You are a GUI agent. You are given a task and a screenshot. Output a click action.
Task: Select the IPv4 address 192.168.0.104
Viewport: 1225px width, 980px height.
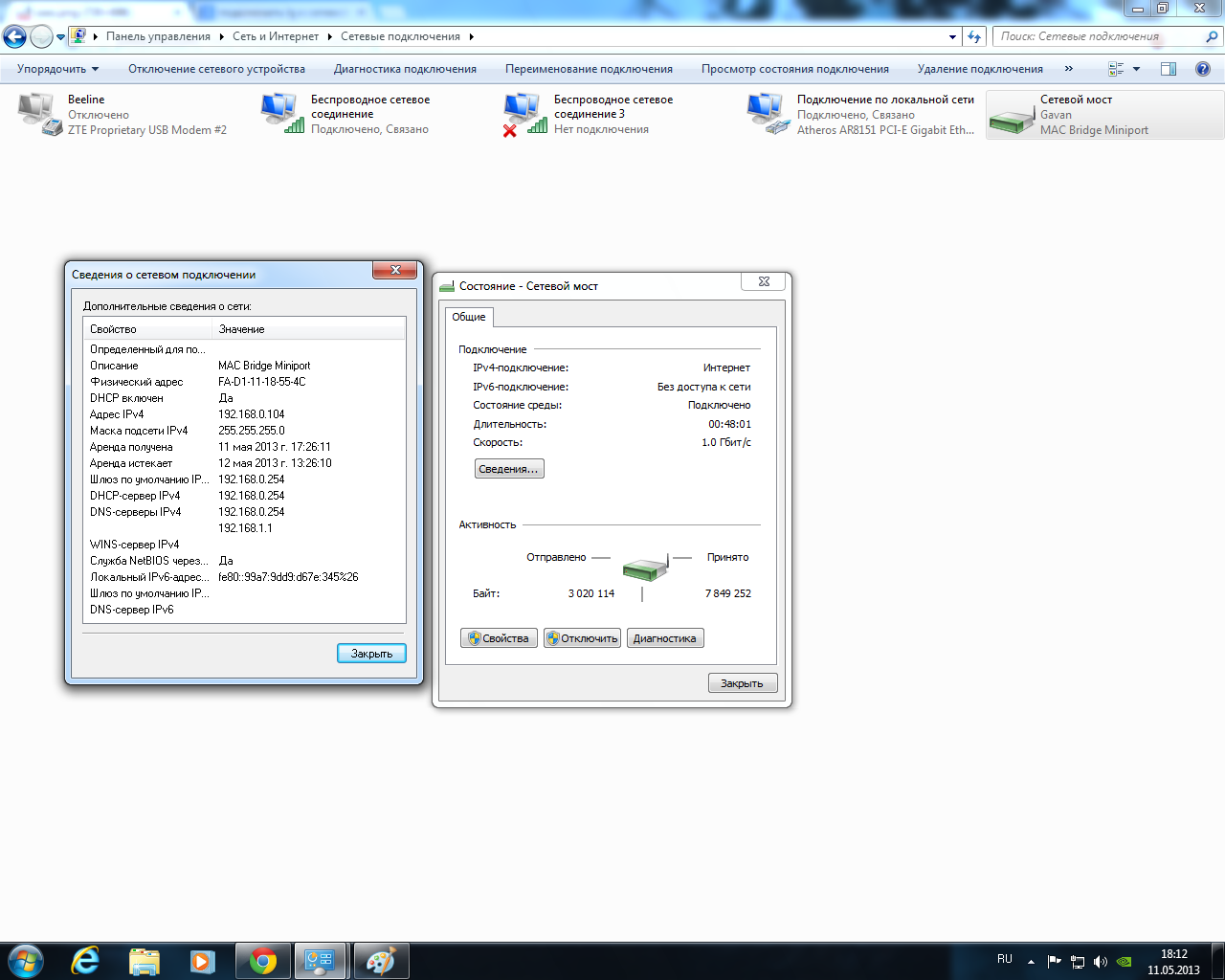pos(252,414)
